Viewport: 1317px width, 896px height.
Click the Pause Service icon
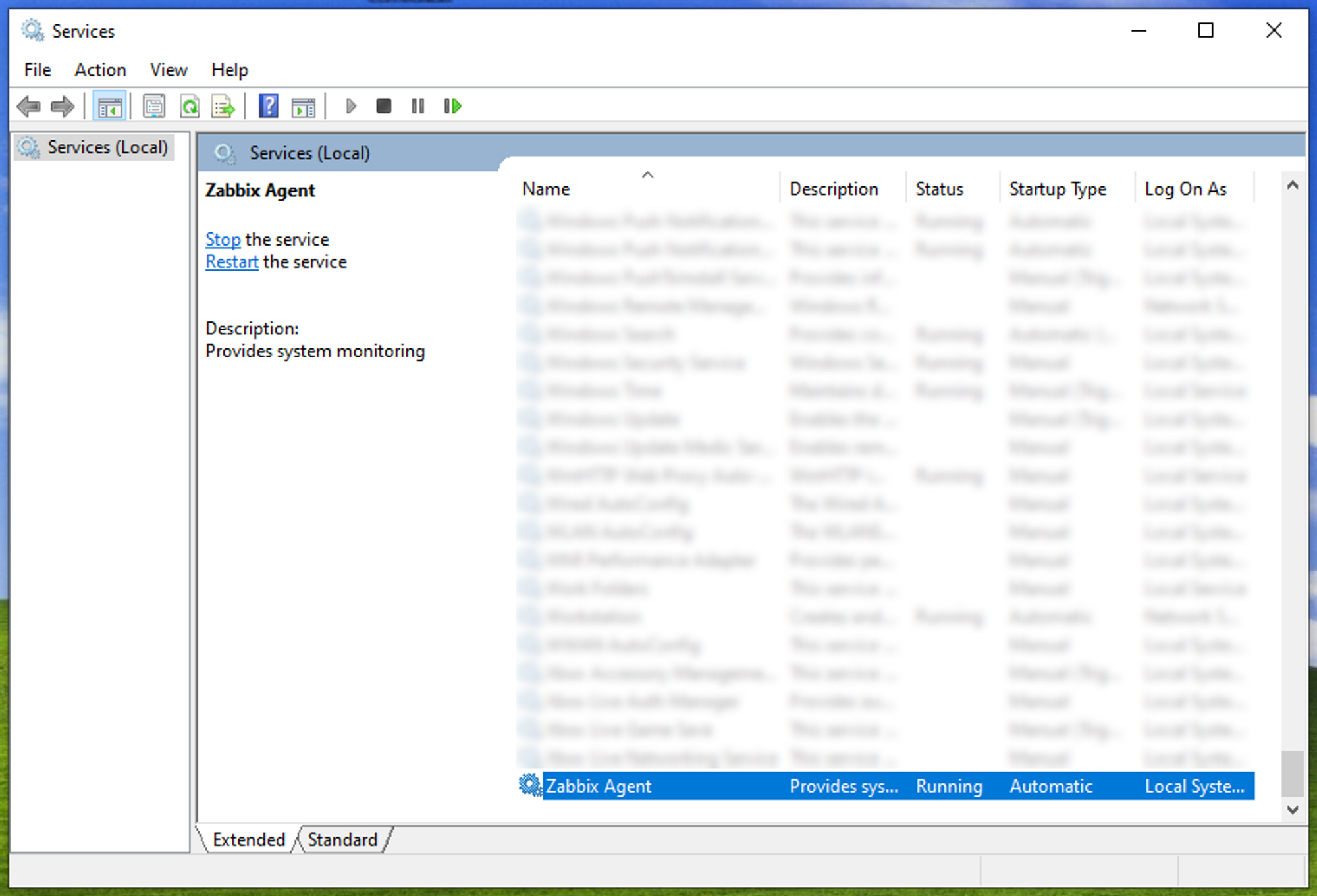(x=417, y=106)
